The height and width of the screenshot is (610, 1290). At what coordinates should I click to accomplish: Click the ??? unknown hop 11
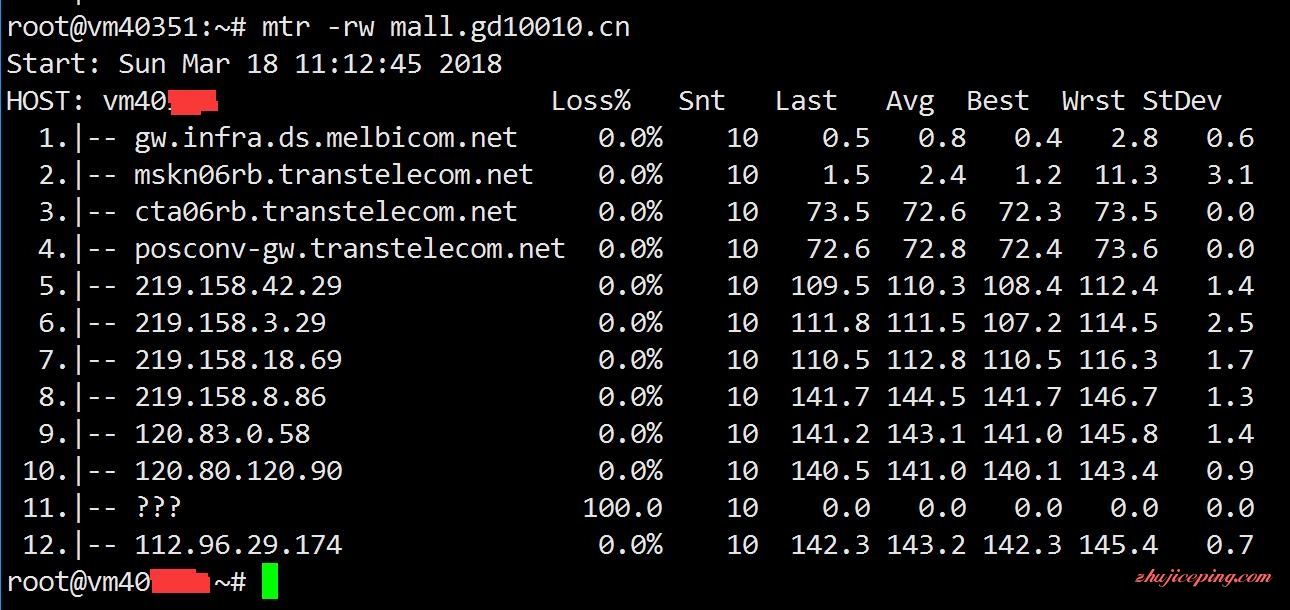pyautogui.click(x=158, y=508)
